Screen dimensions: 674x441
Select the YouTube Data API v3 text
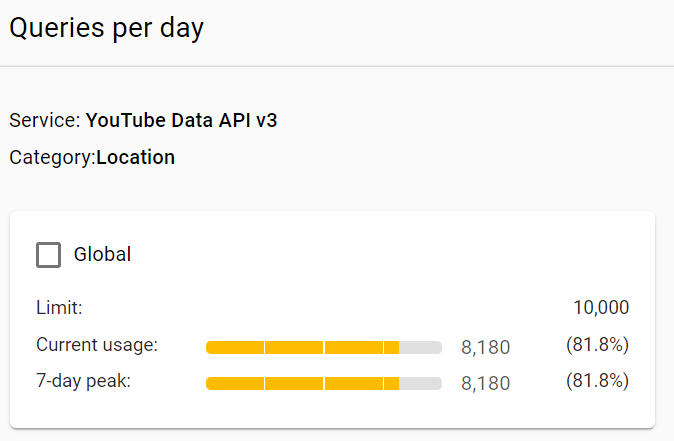pyautogui.click(x=181, y=121)
